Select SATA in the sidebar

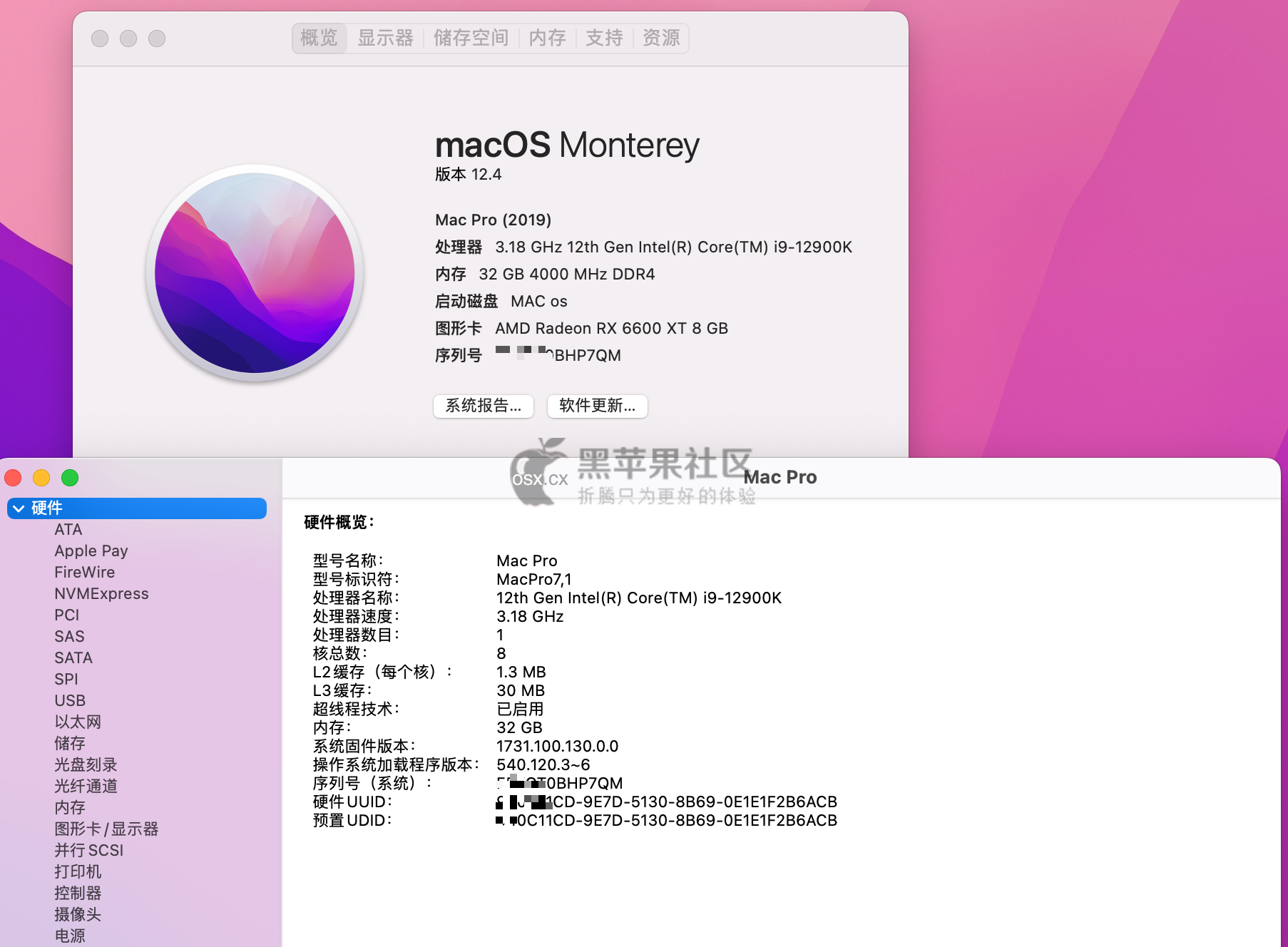[73, 658]
